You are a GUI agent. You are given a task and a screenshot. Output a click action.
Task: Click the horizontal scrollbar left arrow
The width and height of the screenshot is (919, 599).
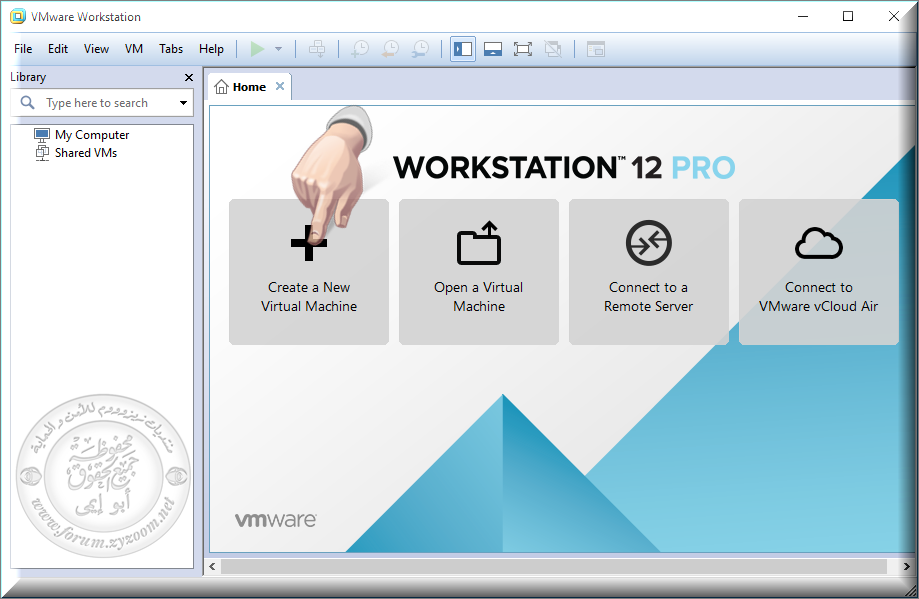click(212, 566)
